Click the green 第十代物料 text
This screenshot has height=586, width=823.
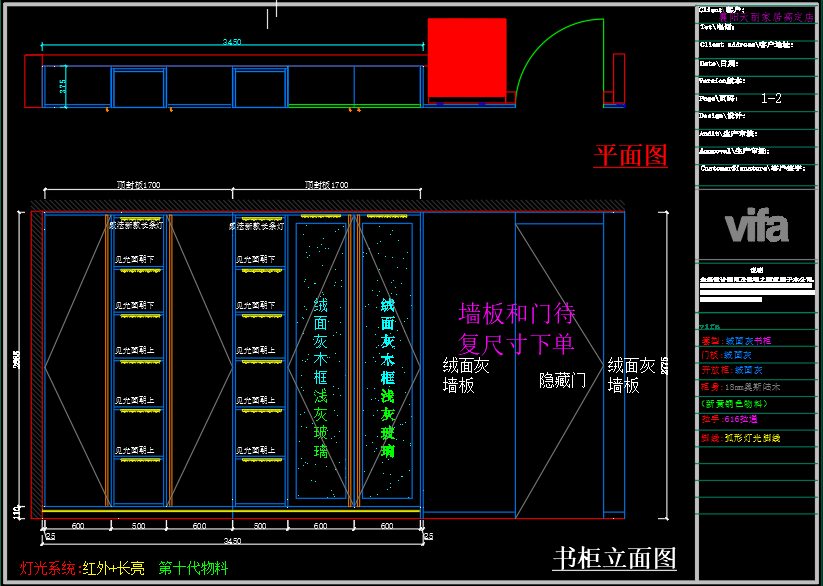(x=193, y=568)
